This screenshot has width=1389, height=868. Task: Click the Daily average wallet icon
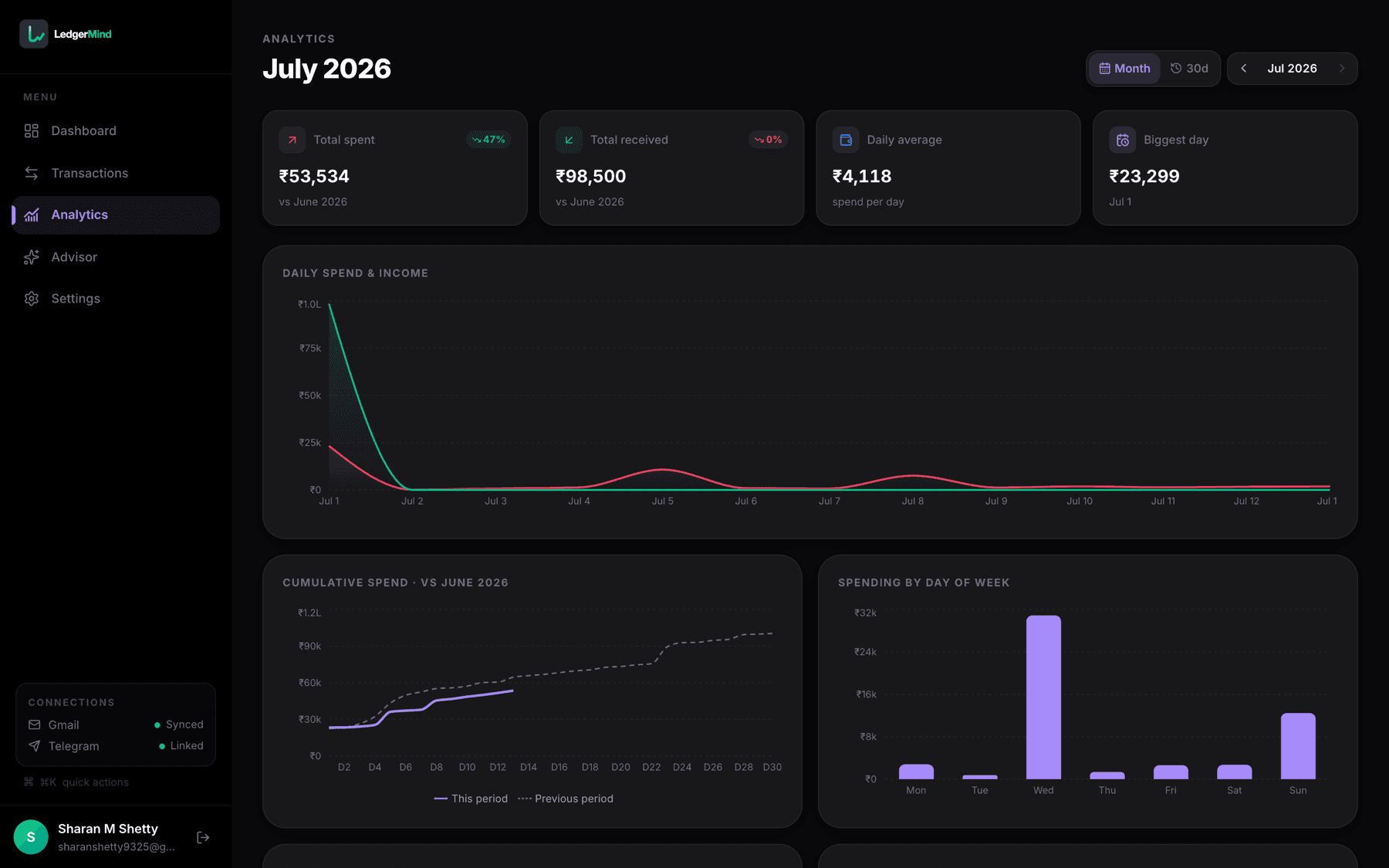(846, 140)
